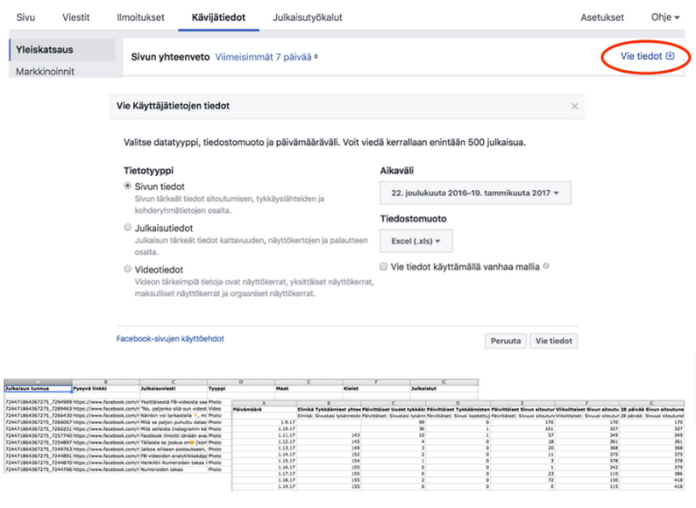The height and width of the screenshot is (508, 696).
Task: Select the Julkaisutiedot radio button
Action: coord(126,227)
